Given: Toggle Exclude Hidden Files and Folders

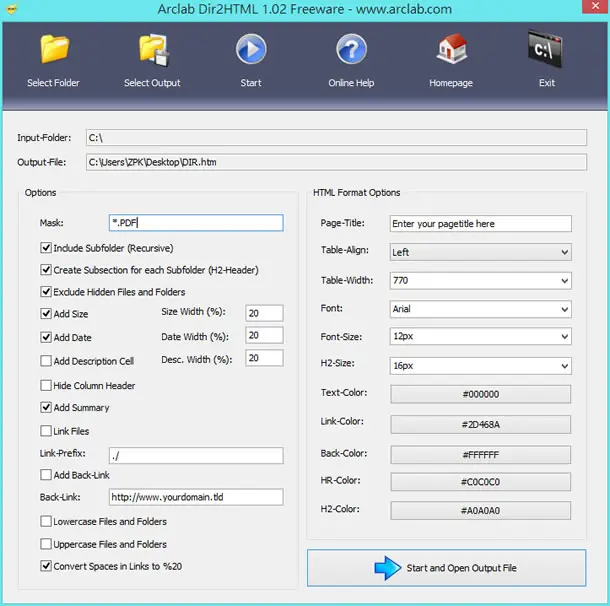Looking at the screenshot, I should point(46,291).
